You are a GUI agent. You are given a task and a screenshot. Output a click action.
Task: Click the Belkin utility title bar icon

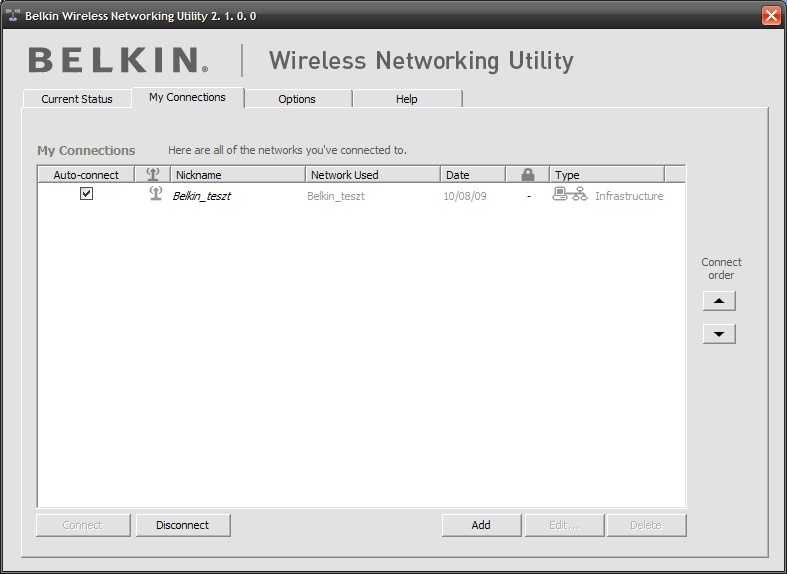pos(13,15)
